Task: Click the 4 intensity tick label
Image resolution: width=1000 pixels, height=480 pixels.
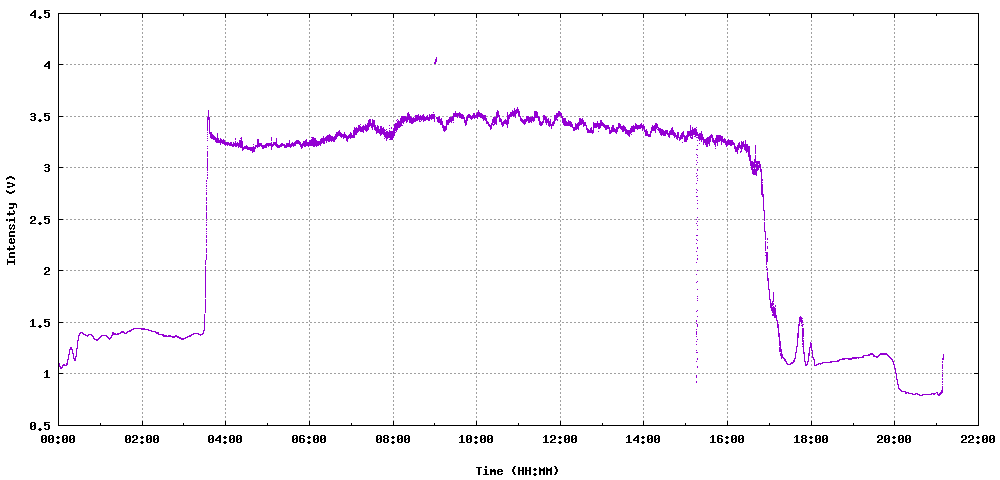Action: tap(47, 65)
